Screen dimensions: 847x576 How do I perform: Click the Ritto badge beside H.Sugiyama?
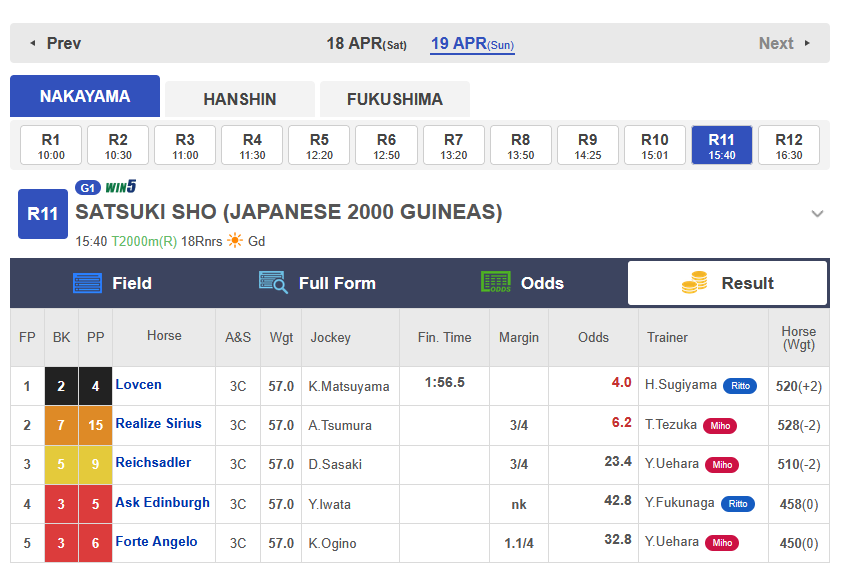pos(740,386)
